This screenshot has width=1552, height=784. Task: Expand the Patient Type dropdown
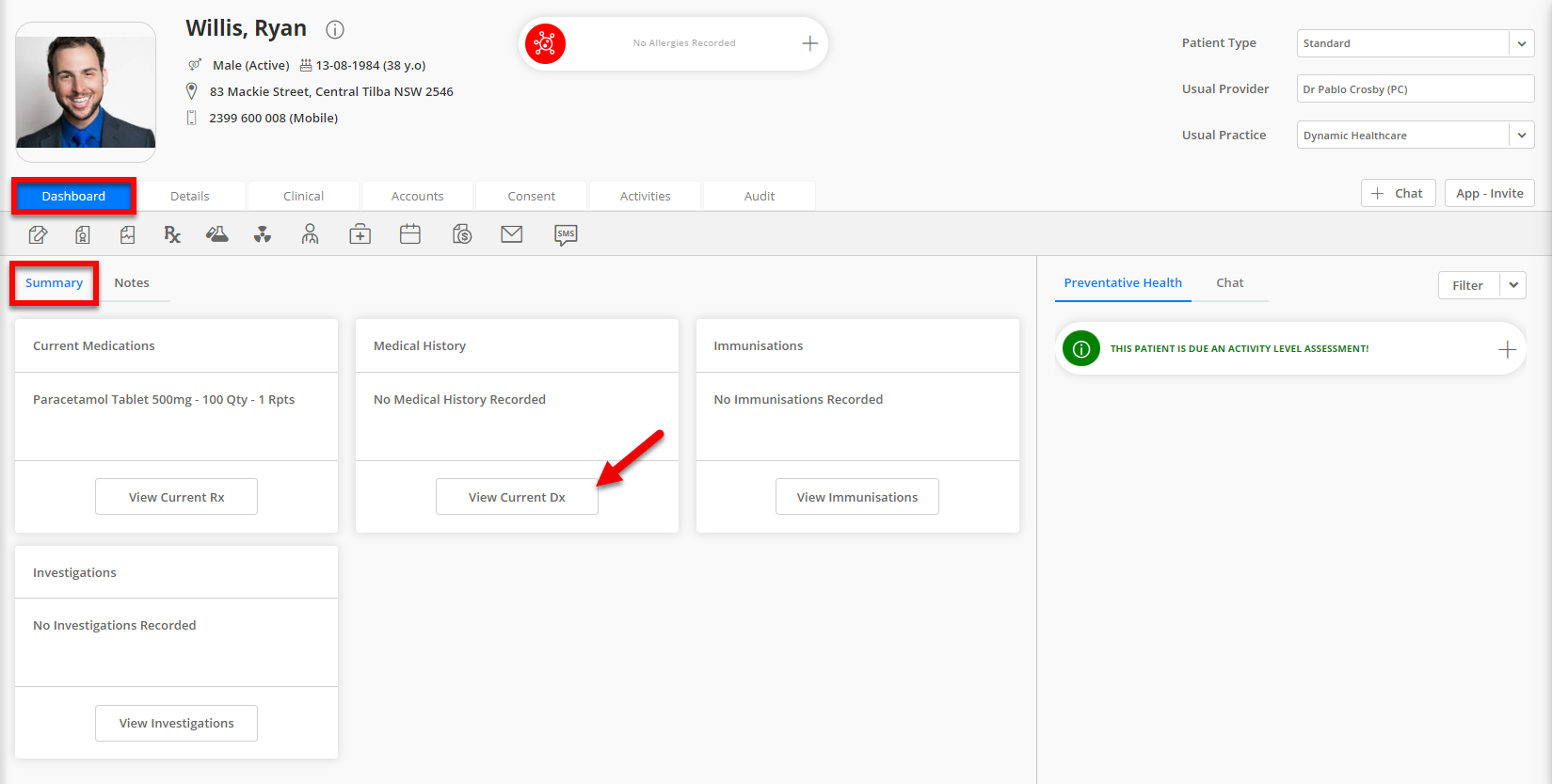[x=1522, y=43]
